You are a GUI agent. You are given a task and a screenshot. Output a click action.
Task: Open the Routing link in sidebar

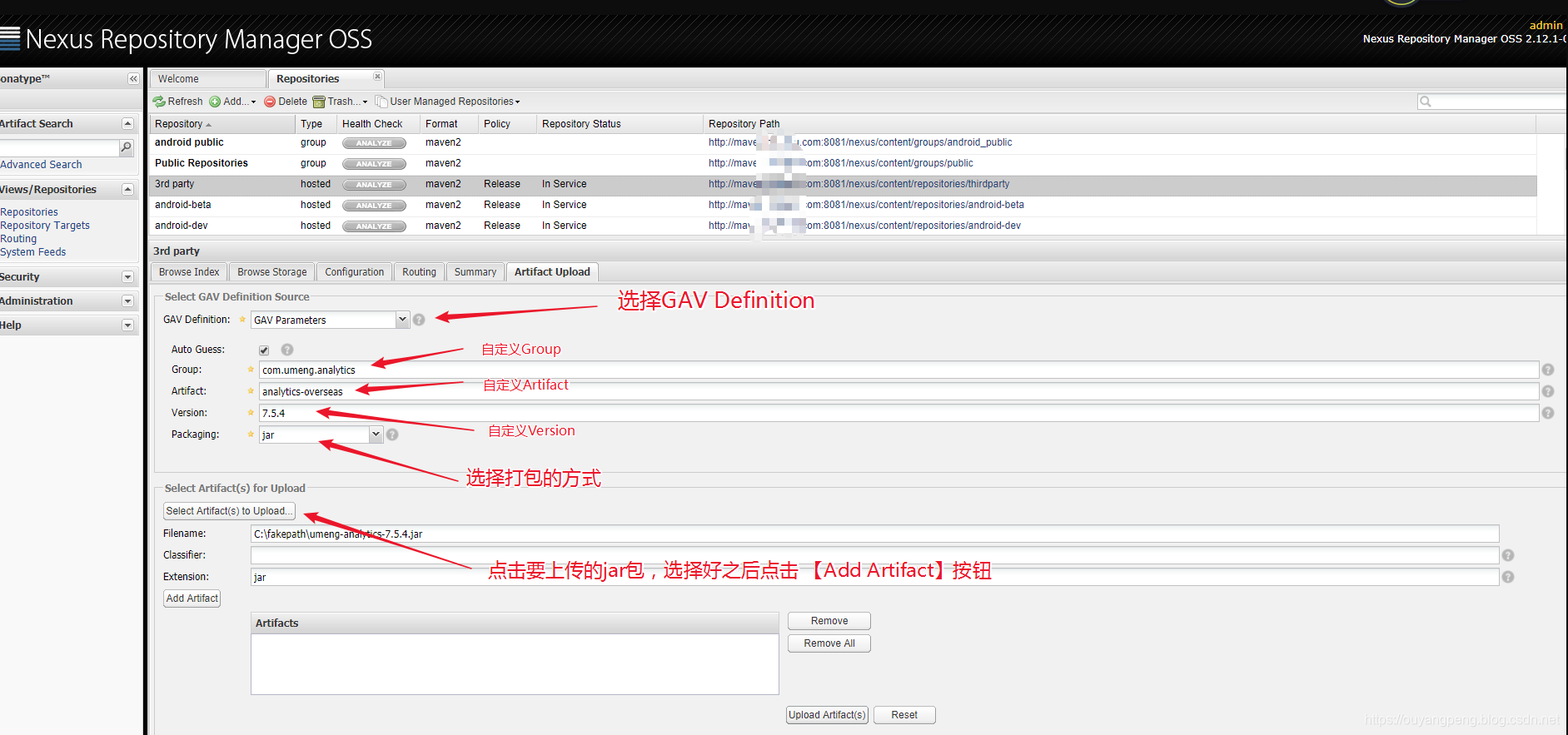click(18, 239)
